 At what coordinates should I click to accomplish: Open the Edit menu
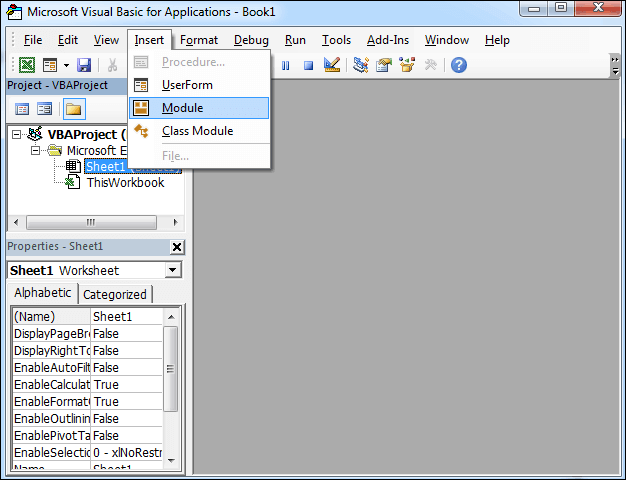[x=68, y=40]
